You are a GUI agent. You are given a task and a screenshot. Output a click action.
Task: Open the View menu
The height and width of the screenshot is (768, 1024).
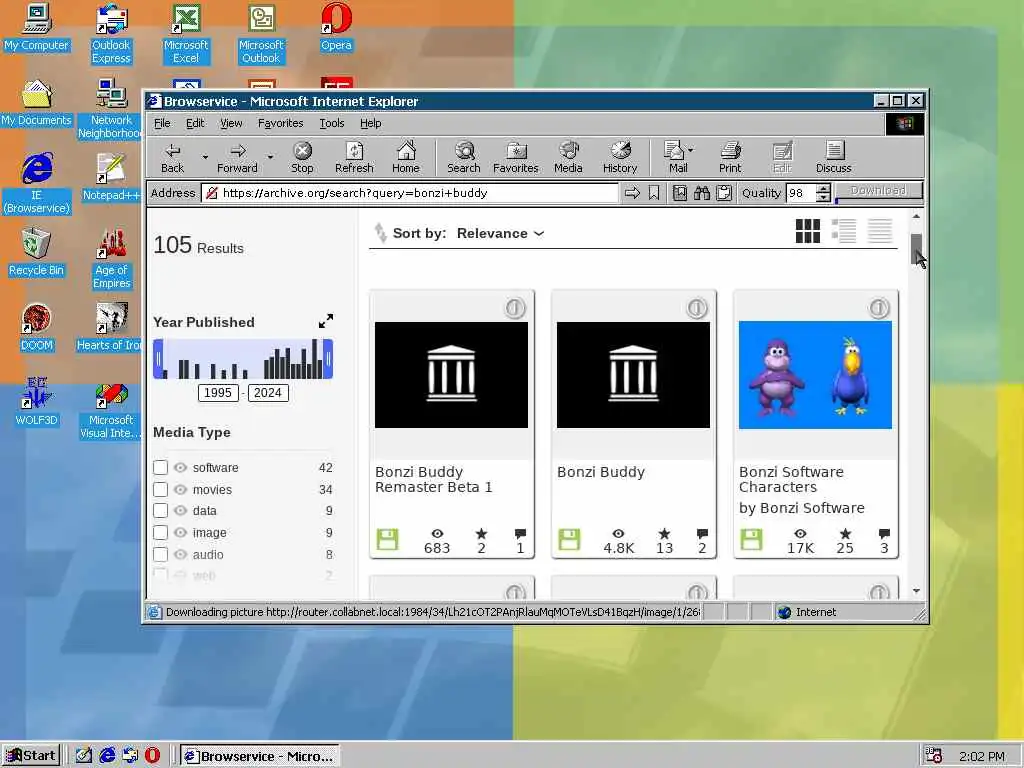point(231,123)
